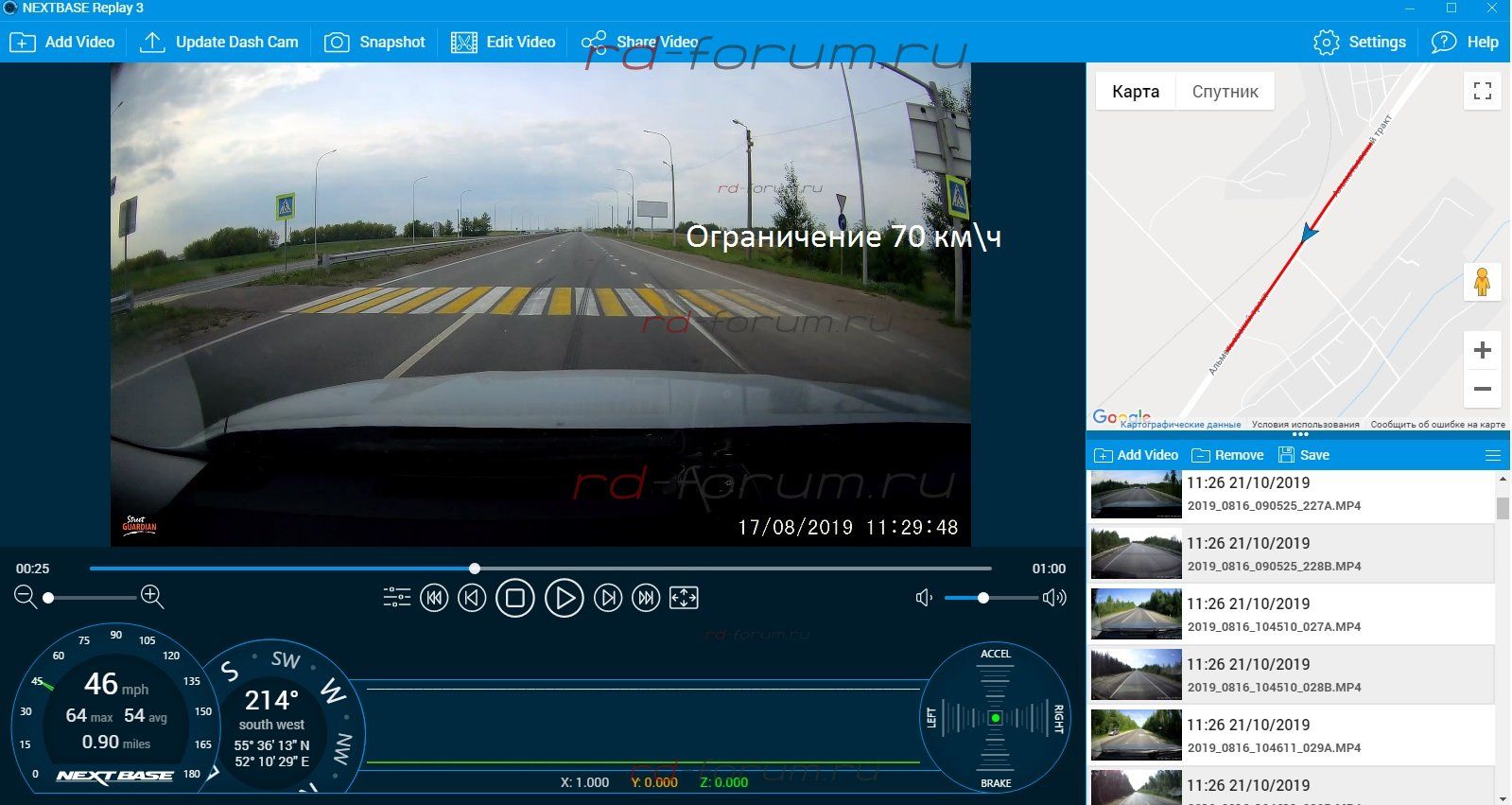Toggle fullscreen video view

tap(684, 598)
